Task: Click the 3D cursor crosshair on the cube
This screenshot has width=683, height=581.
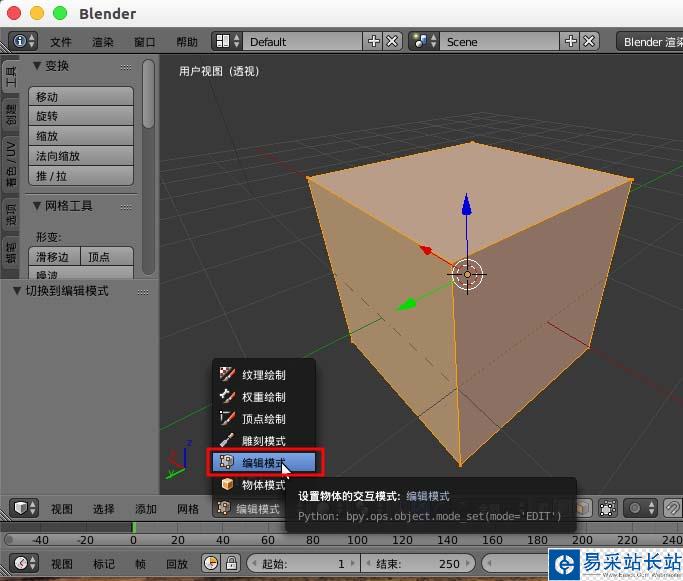Action: click(x=467, y=274)
